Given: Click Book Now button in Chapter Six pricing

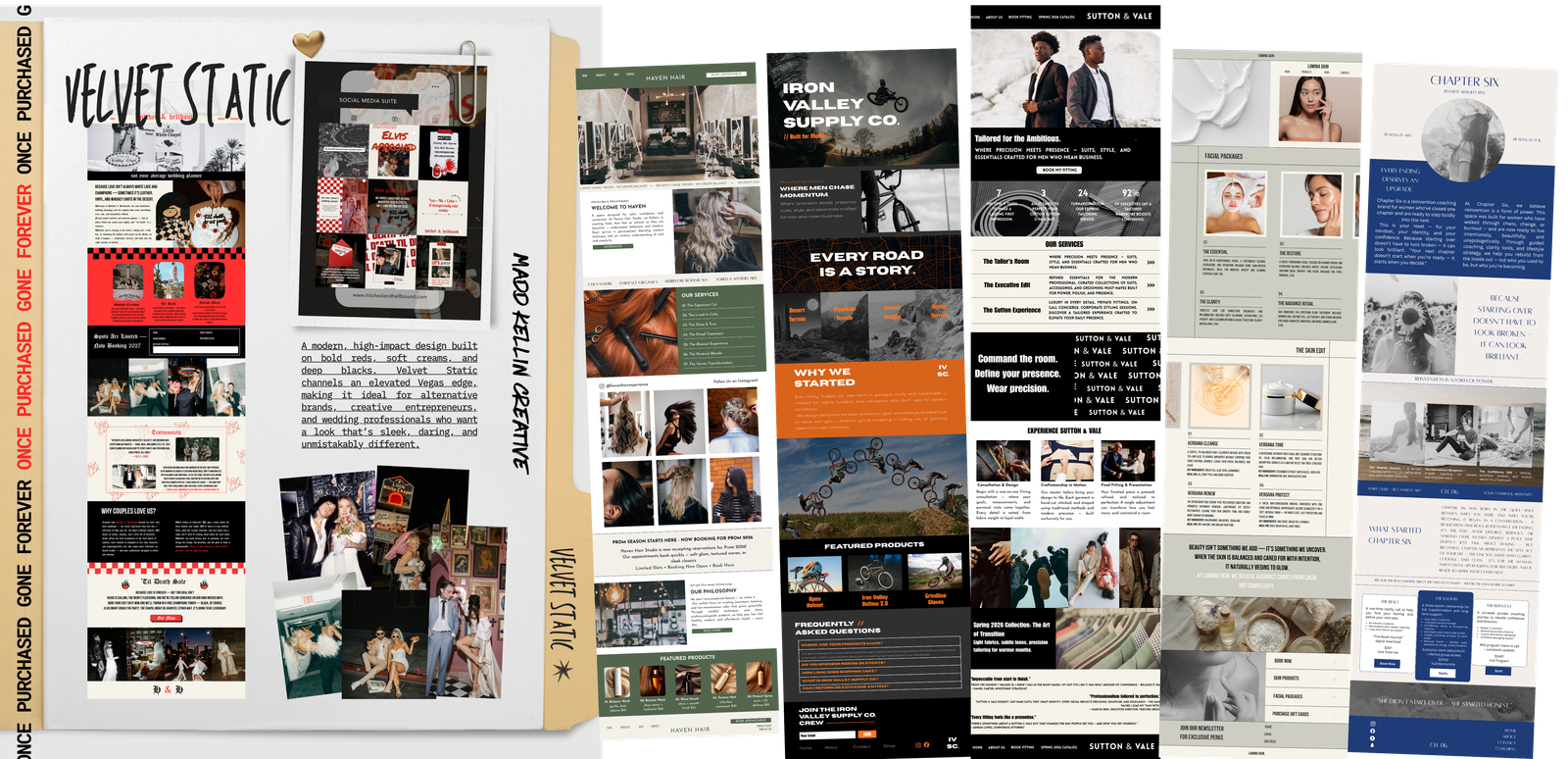Looking at the screenshot, I should pyautogui.click(x=1387, y=664).
